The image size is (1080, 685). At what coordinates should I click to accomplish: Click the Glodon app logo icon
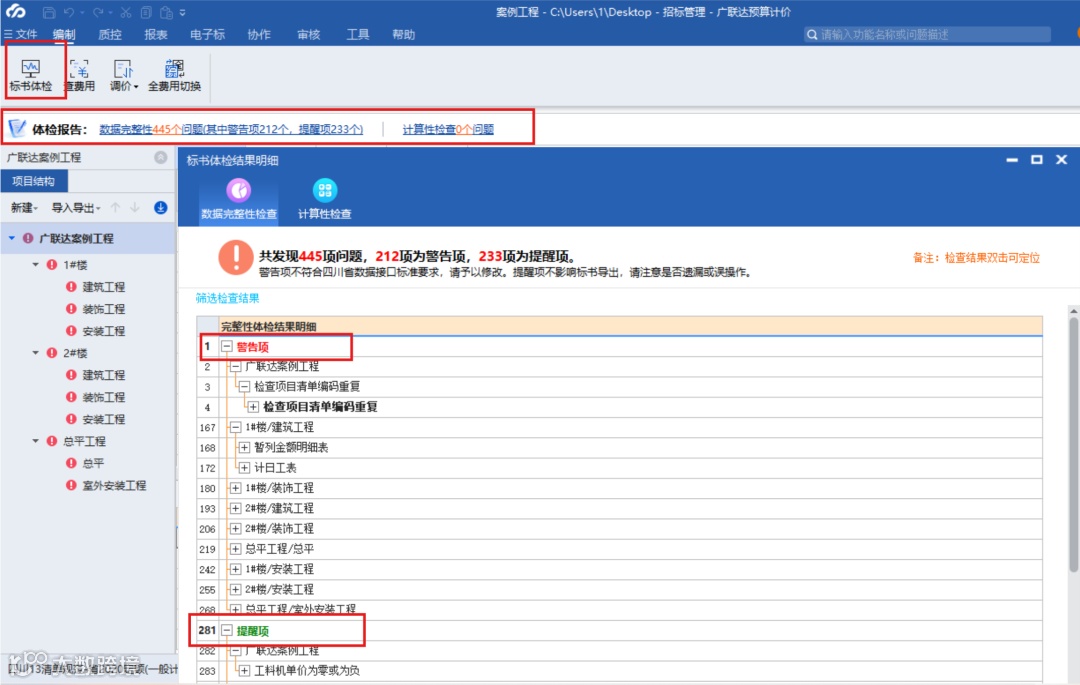pyautogui.click(x=16, y=12)
